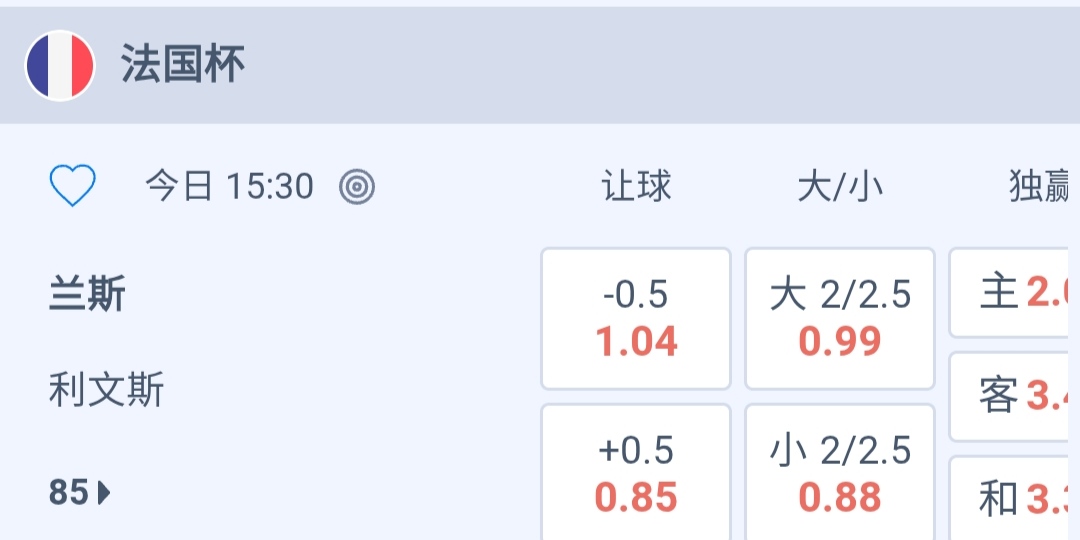Add match to favorites with heart icon
The image size is (1080, 540).
[73, 186]
